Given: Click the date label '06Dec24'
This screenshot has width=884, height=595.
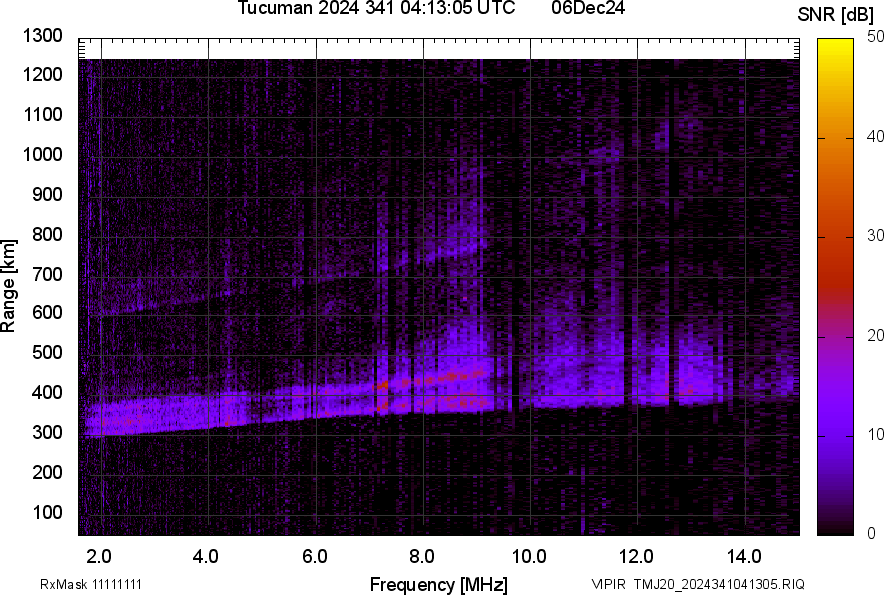Looking at the screenshot, I should tap(588, 8).
